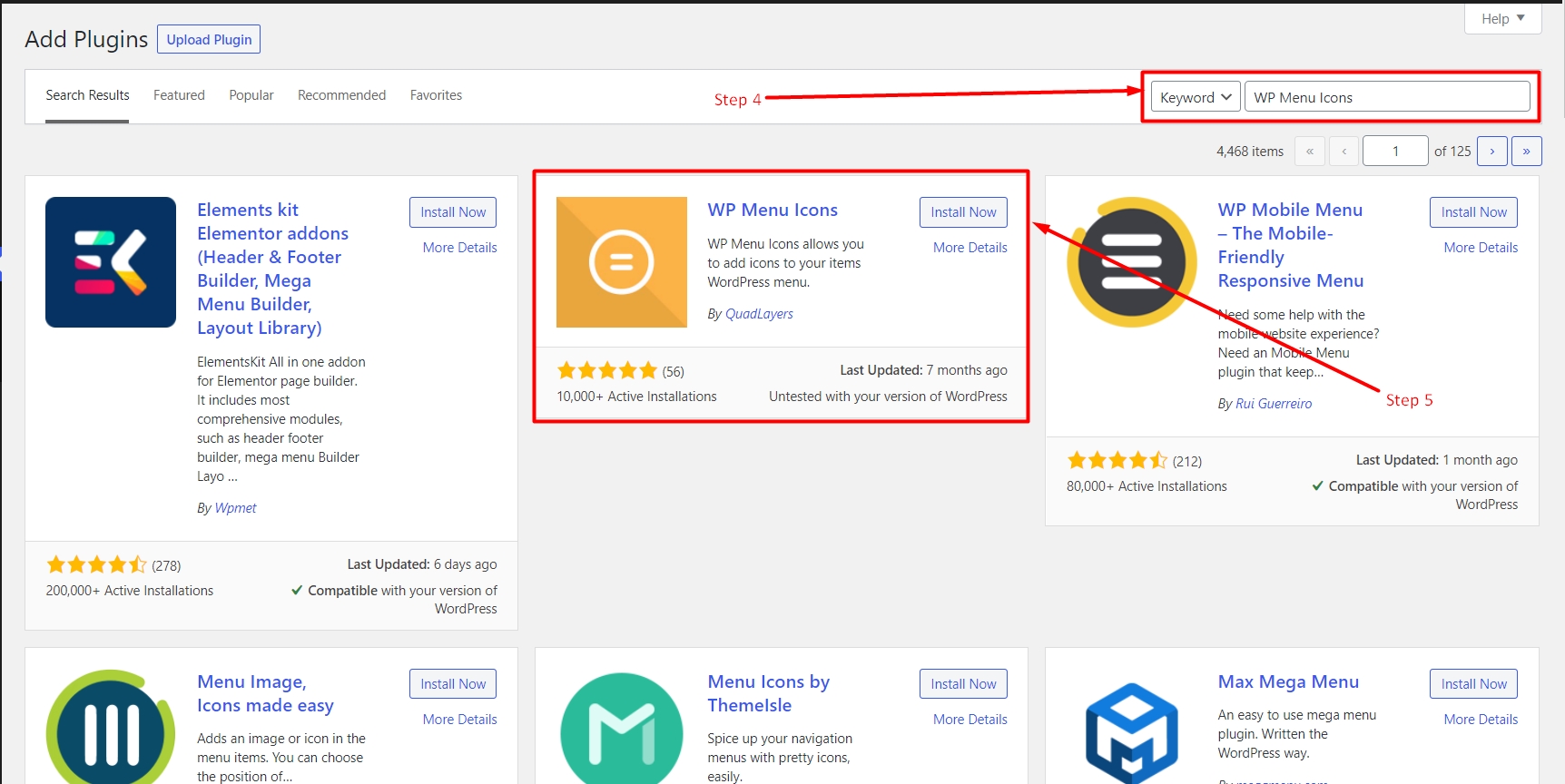Open the Keyword search type dropdown
1565x784 pixels.
click(1196, 97)
